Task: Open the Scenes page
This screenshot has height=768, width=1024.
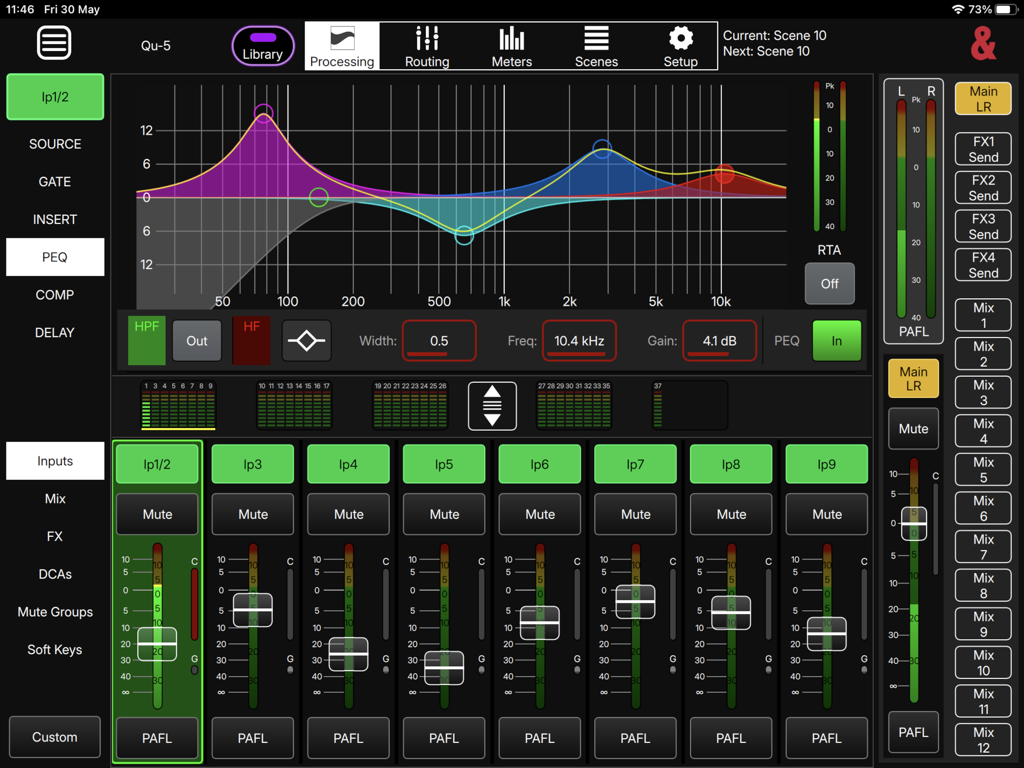Action: click(x=596, y=45)
